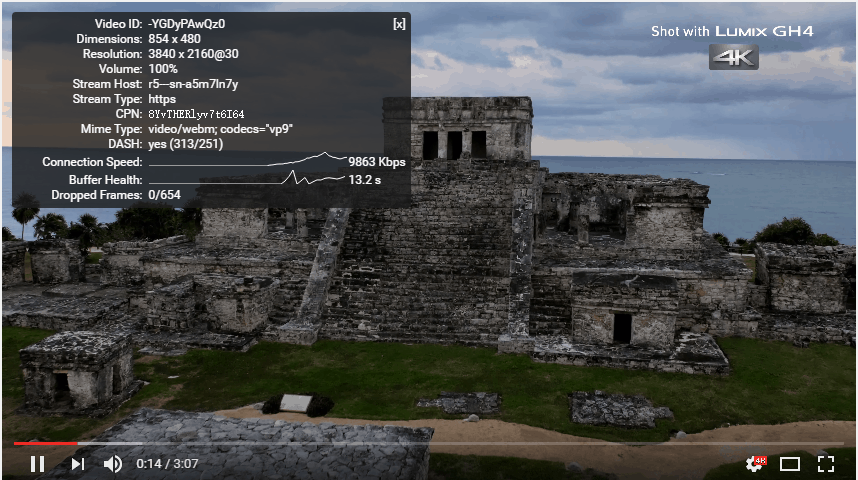Click the Dimensions value 854 x 480

point(175,39)
